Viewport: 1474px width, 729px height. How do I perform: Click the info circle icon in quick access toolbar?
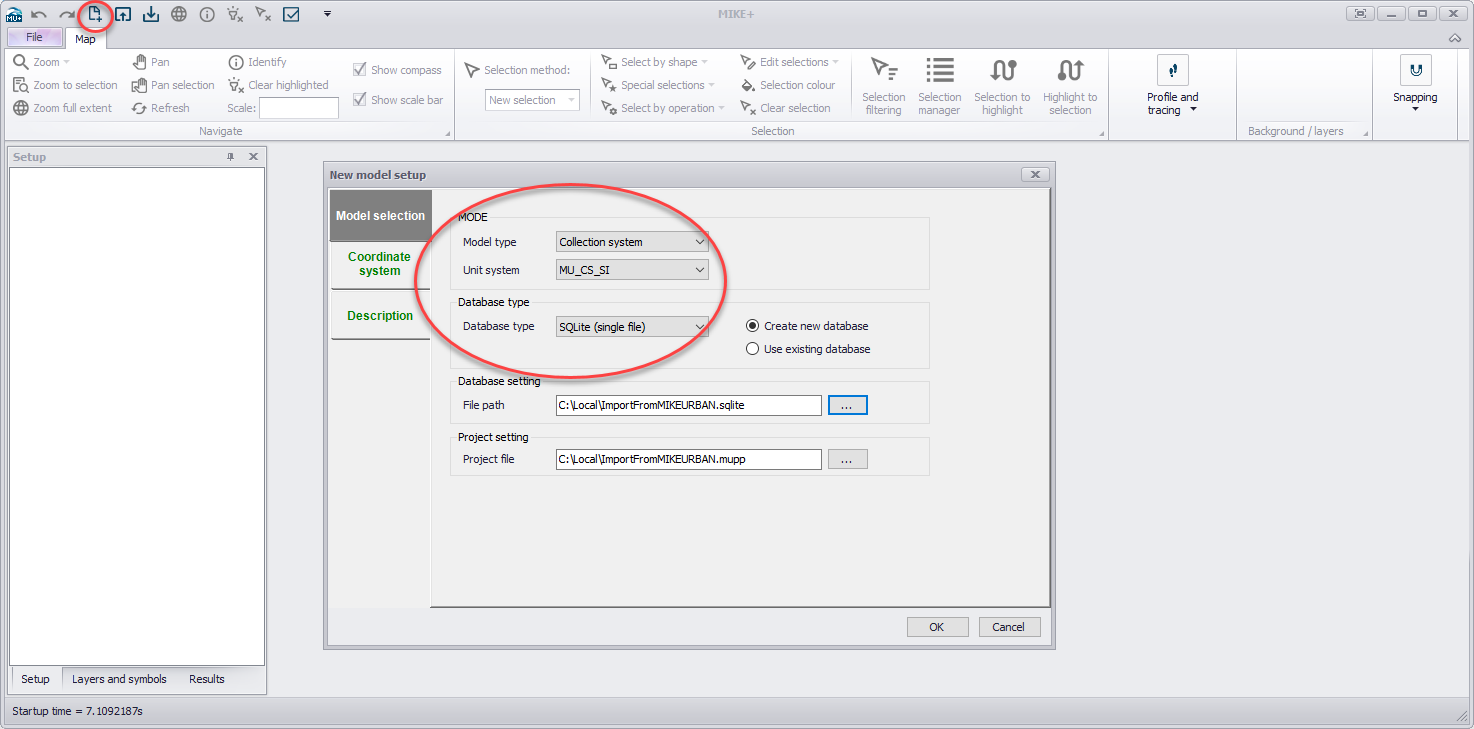[207, 14]
